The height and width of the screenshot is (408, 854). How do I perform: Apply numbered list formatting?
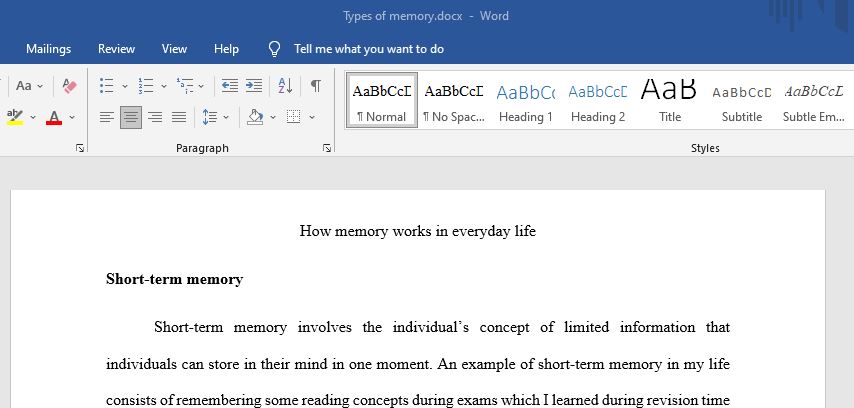click(x=145, y=86)
